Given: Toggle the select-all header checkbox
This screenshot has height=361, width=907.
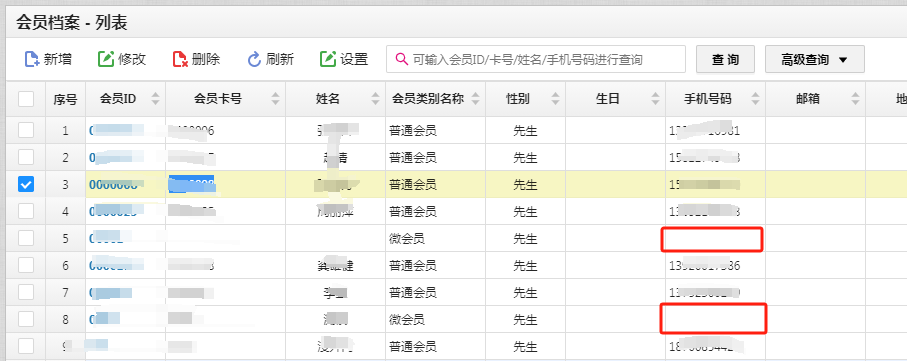Looking at the screenshot, I should [x=26, y=99].
